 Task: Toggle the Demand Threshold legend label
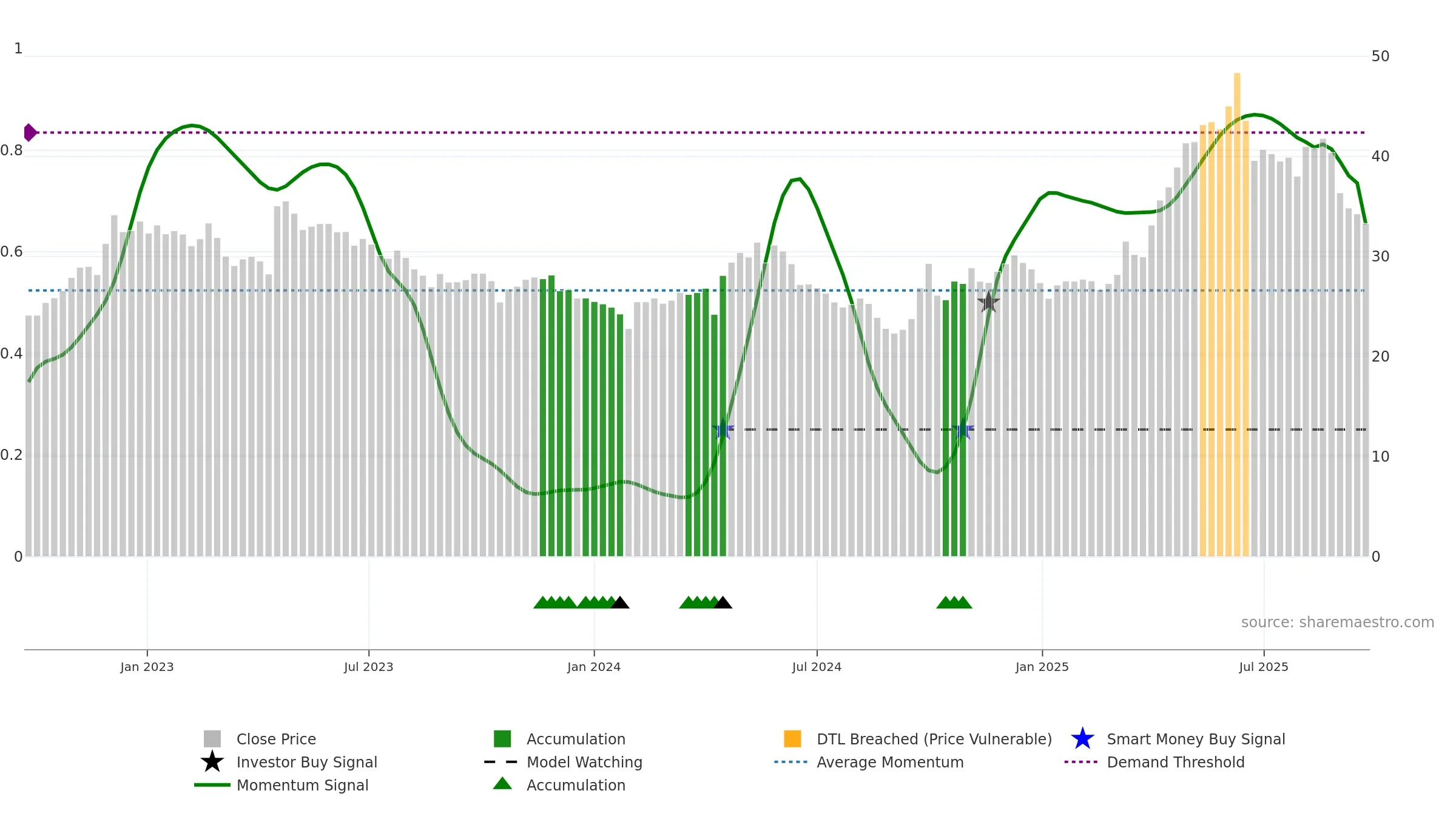pos(1176,762)
